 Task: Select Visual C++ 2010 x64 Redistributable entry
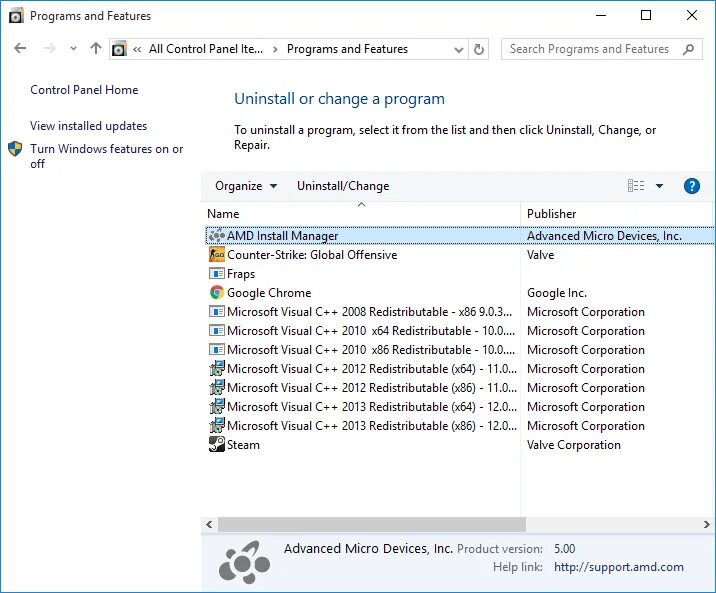pos(371,331)
